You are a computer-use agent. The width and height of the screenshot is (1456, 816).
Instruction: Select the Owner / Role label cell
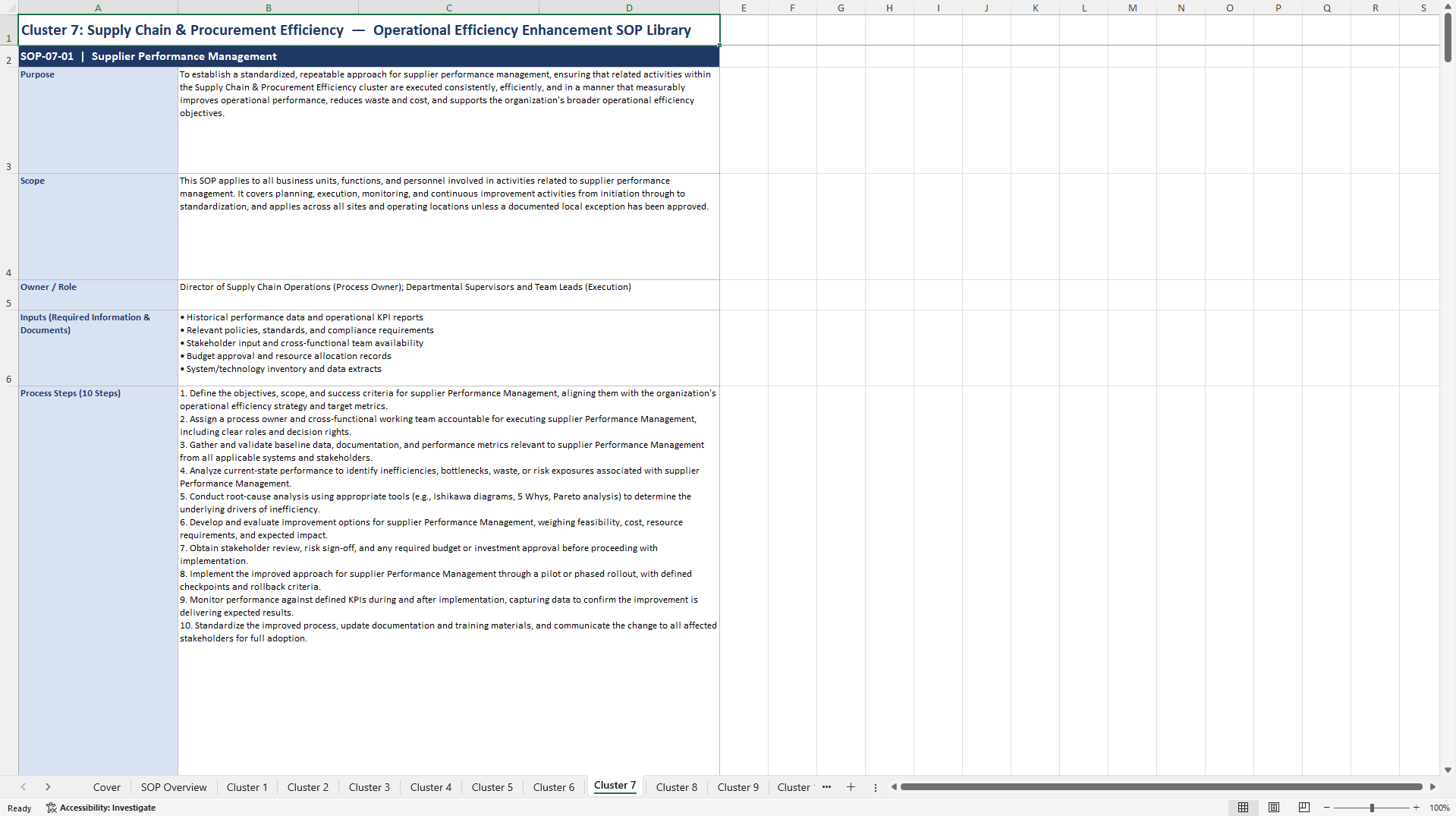[98, 295]
